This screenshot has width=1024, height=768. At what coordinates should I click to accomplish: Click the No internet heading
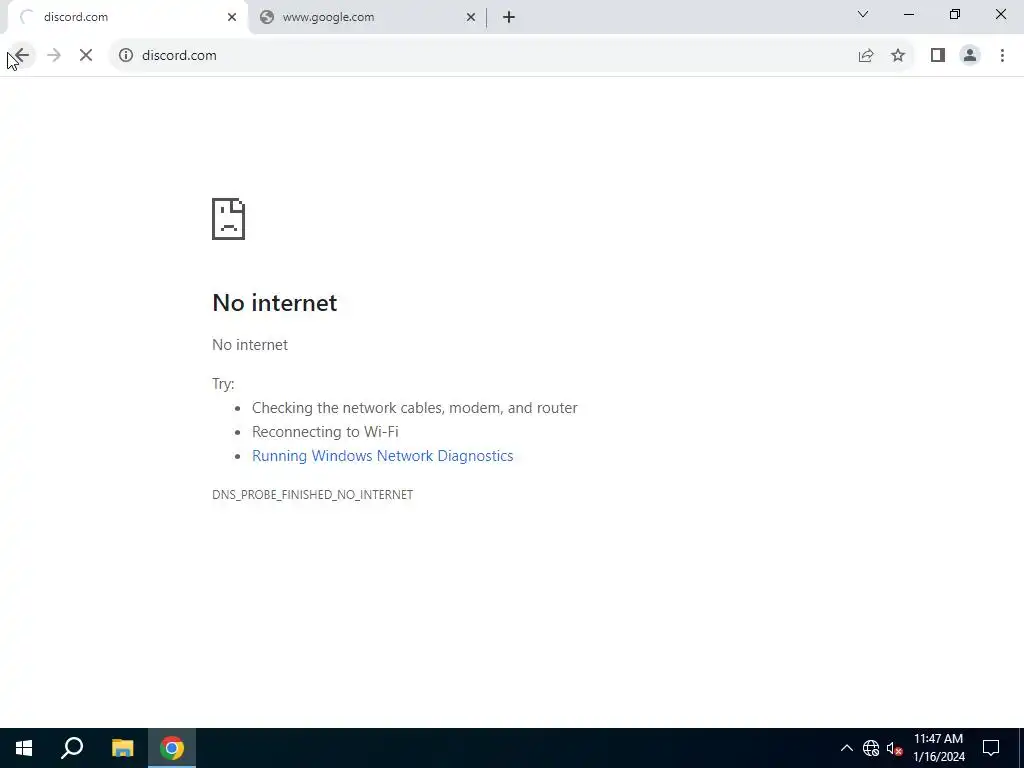tap(275, 303)
